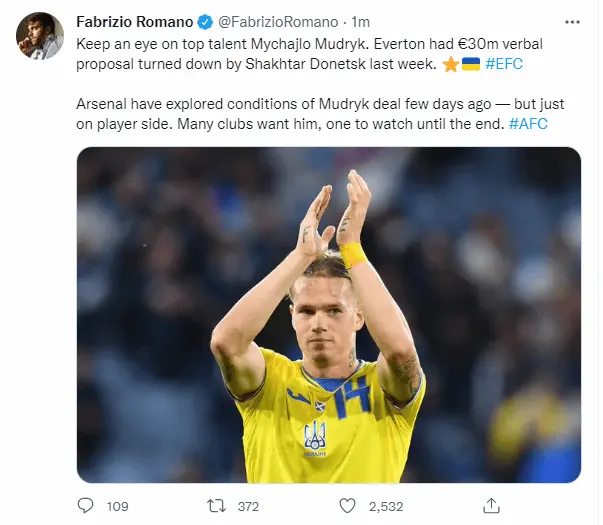603x525 pixels.
Task: Click the 109 replies count
Action: pyautogui.click(x=117, y=506)
